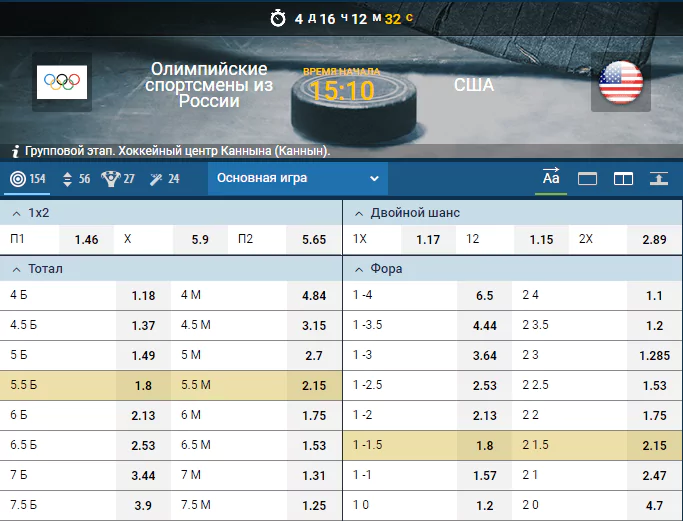Click the USA flag icon
The image size is (683, 521).
tap(621, 82)
